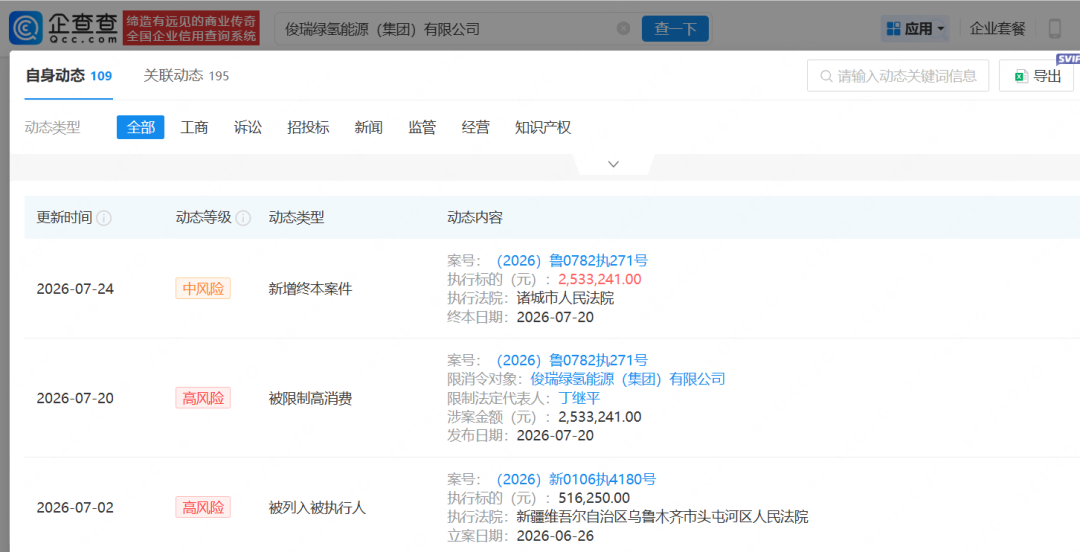Select the 全部 filter option
The height and width of the screenshot is (552, 1080).
[x=141, y=127]
